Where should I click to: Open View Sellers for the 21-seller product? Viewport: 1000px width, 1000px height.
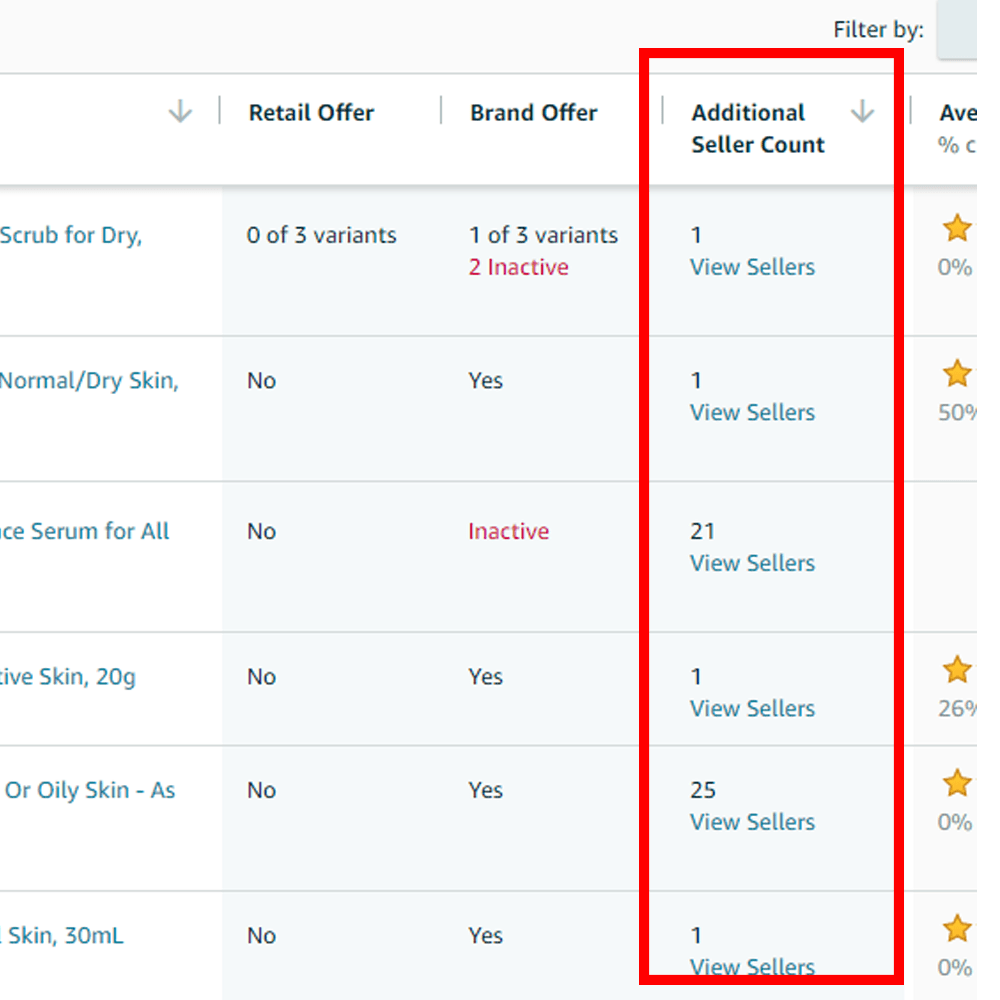(x=752, y=563)
